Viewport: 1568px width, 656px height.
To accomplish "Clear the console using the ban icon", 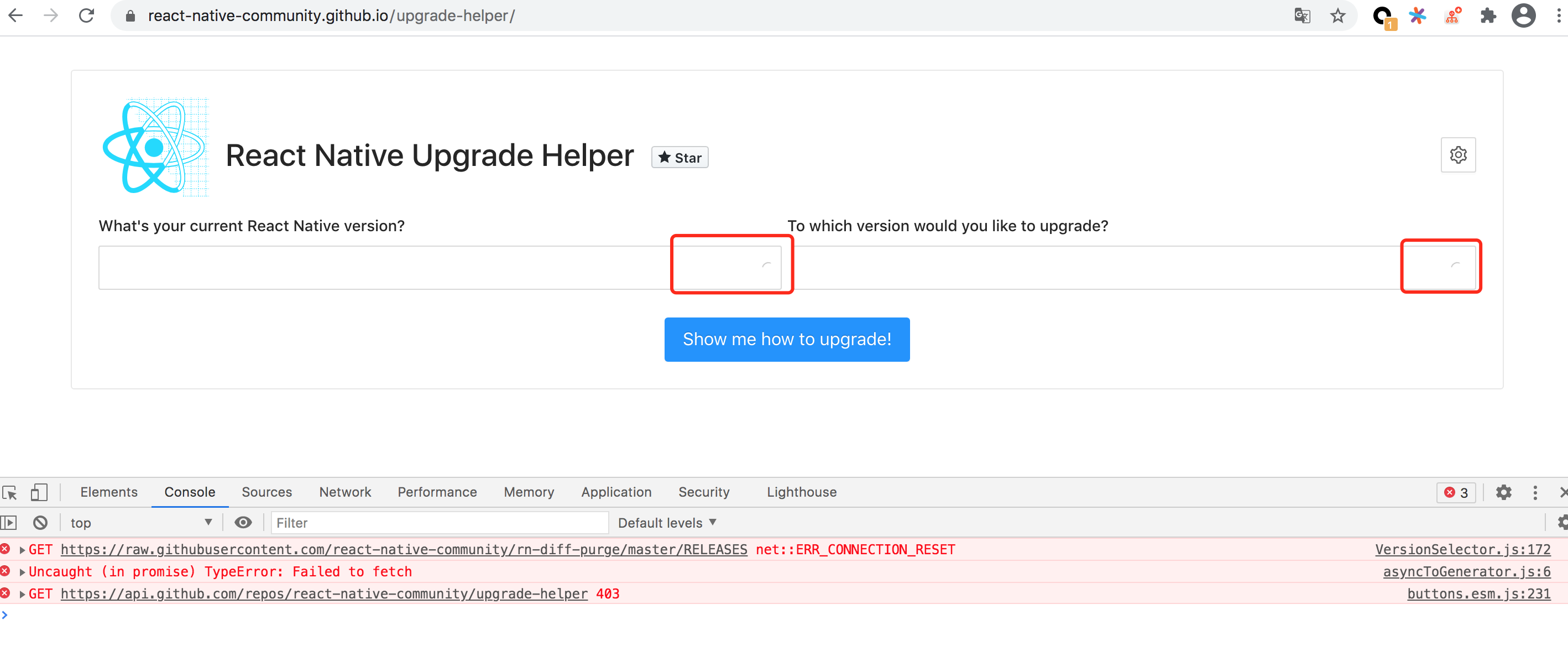I will (40, 522).
